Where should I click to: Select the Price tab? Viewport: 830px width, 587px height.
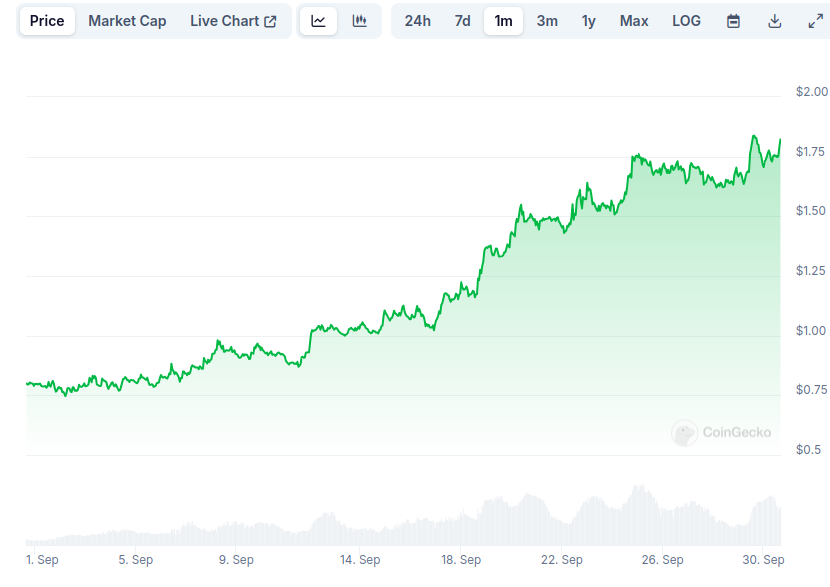[47, 21]
